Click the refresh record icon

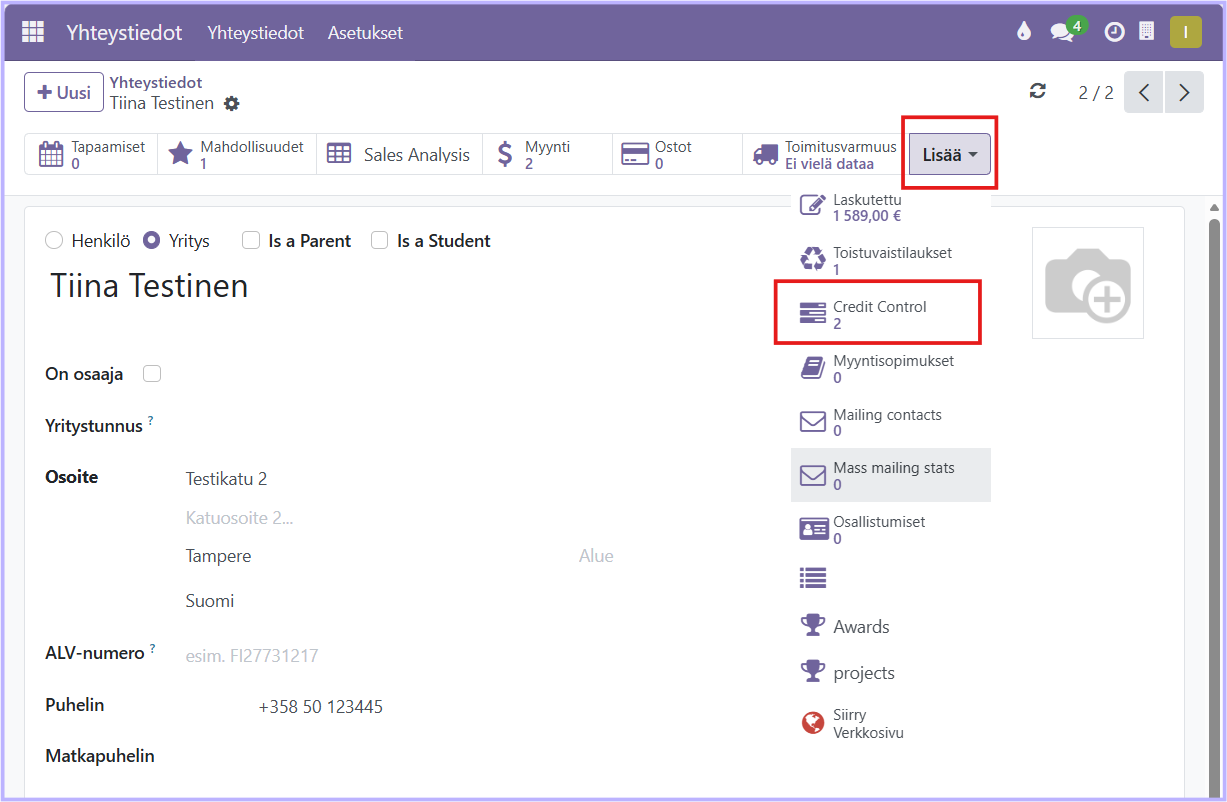pyautogui.click(x=1038, y=92)
